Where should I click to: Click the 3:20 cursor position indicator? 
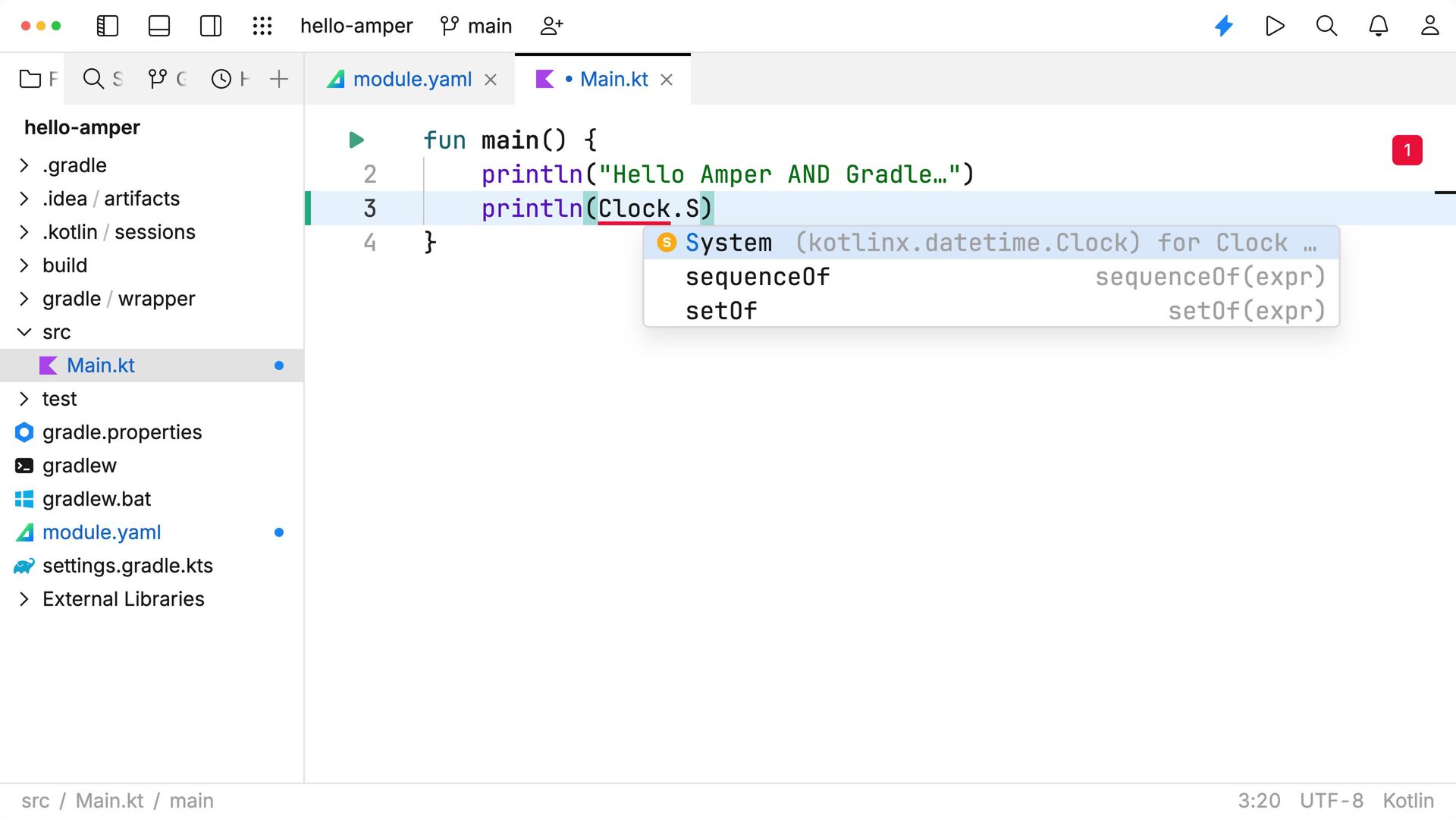click(1259, 801)
